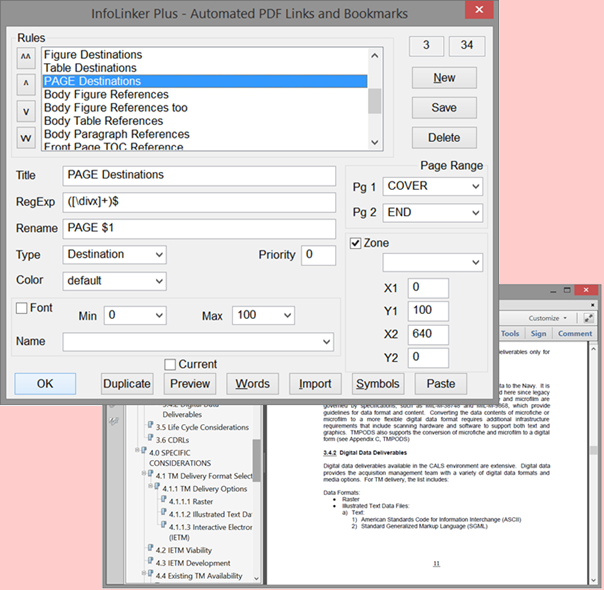Image resolution: width=604 pixels, height=590 pixels.
Task: Click the Paste button
Action: pos(441,384)
